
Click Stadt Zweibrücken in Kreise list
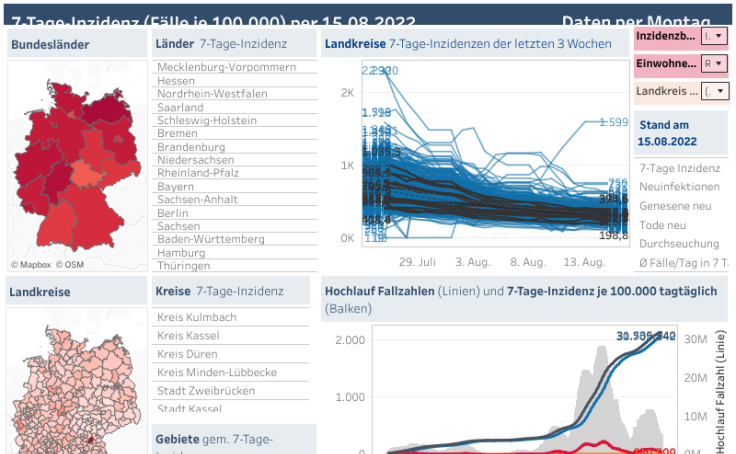tap(204, 390)
